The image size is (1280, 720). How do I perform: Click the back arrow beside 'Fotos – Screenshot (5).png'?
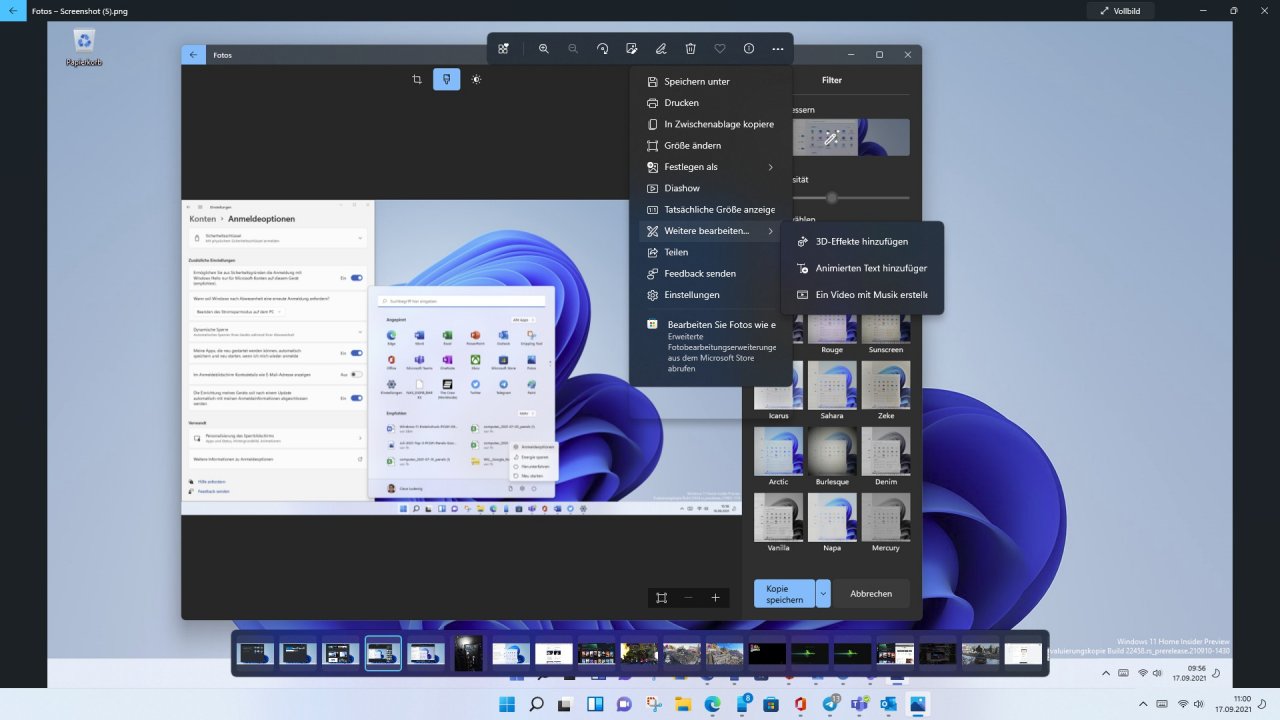click(11, 10)
